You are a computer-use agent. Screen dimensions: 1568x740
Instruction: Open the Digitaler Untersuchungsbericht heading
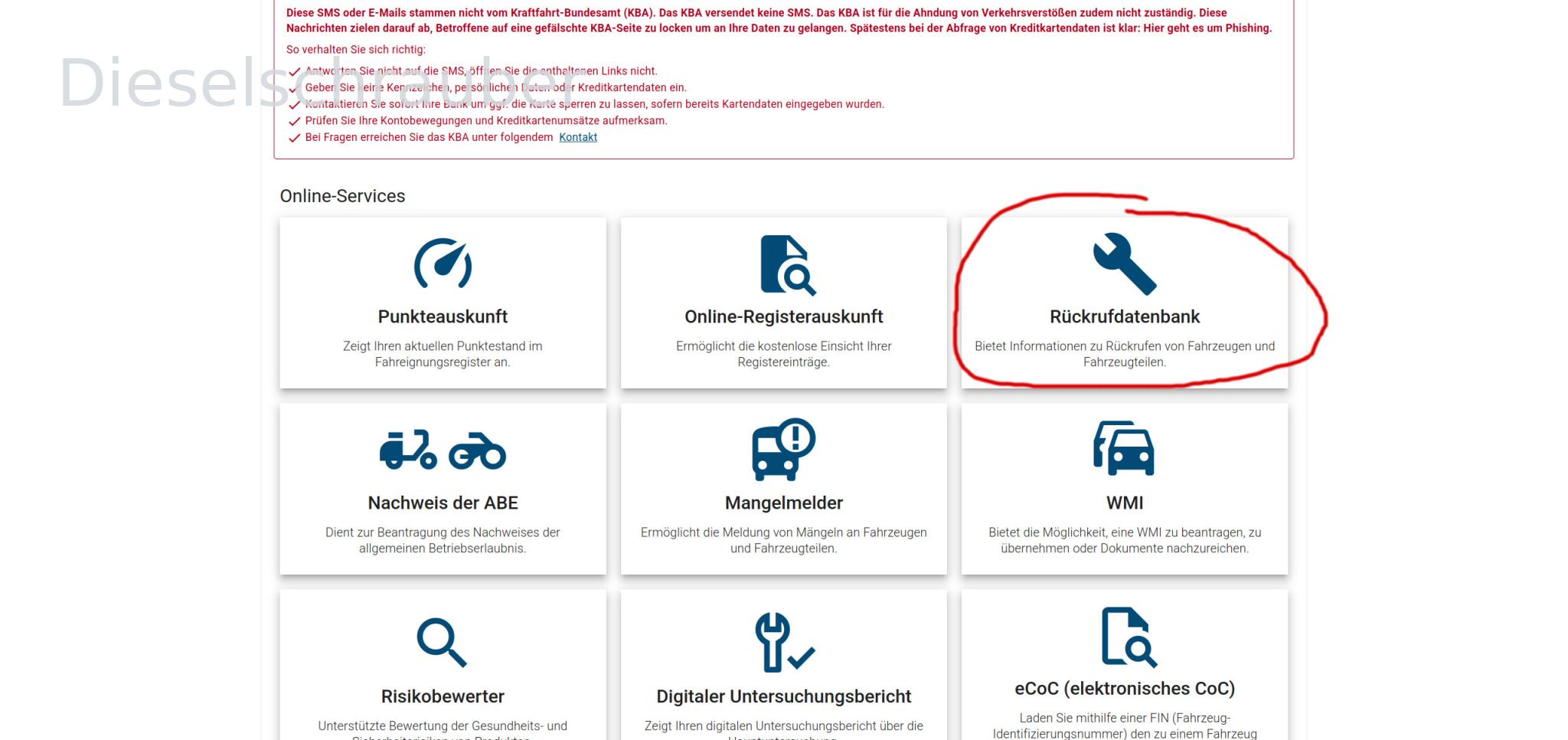[784, 696]
